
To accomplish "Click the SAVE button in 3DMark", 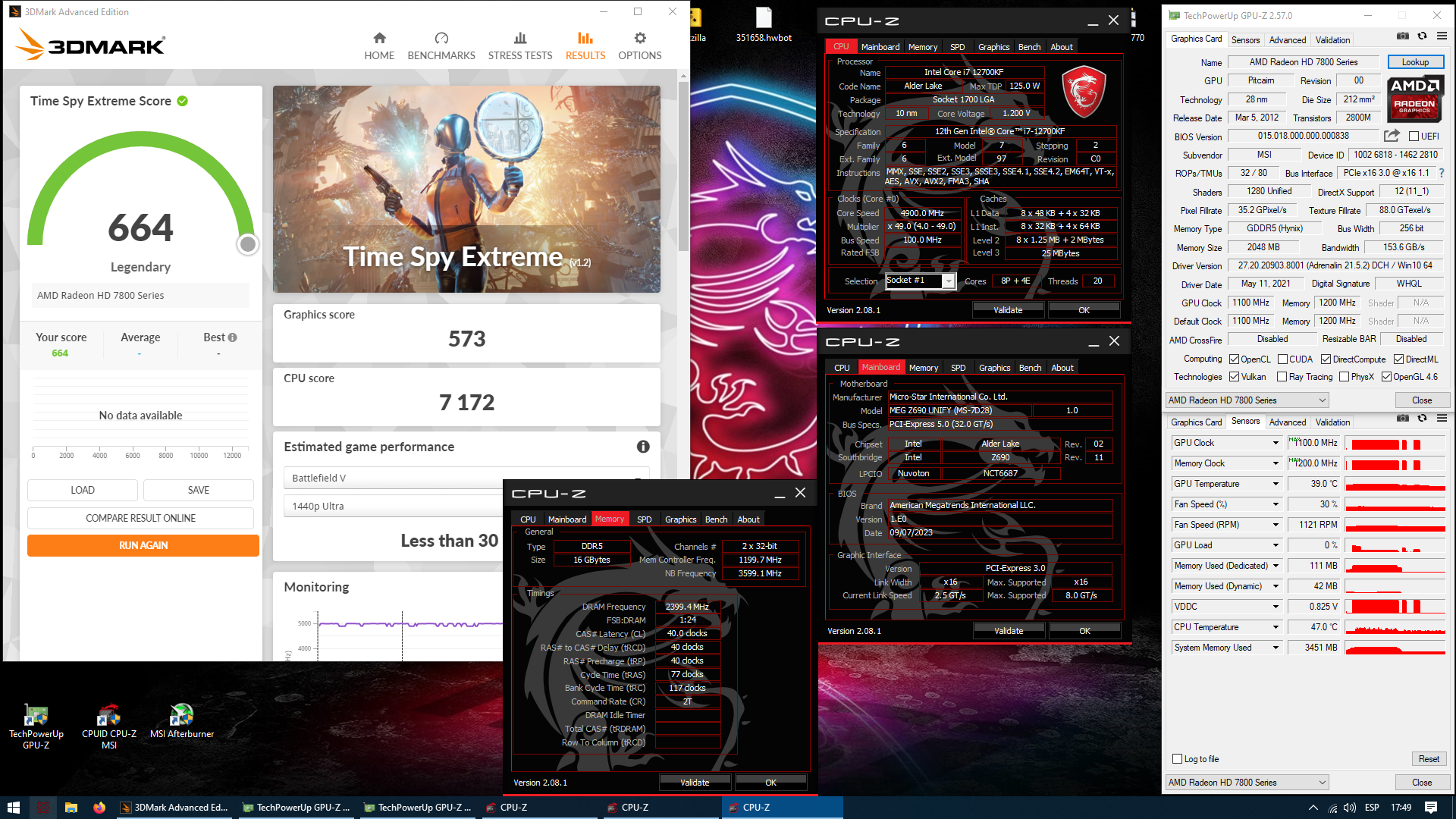I will pyautogui.click(x=199, y=490).
